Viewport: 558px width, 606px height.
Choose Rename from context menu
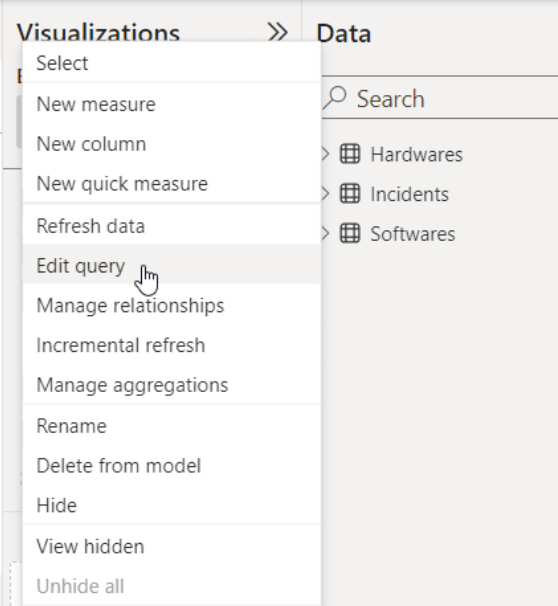172,426
